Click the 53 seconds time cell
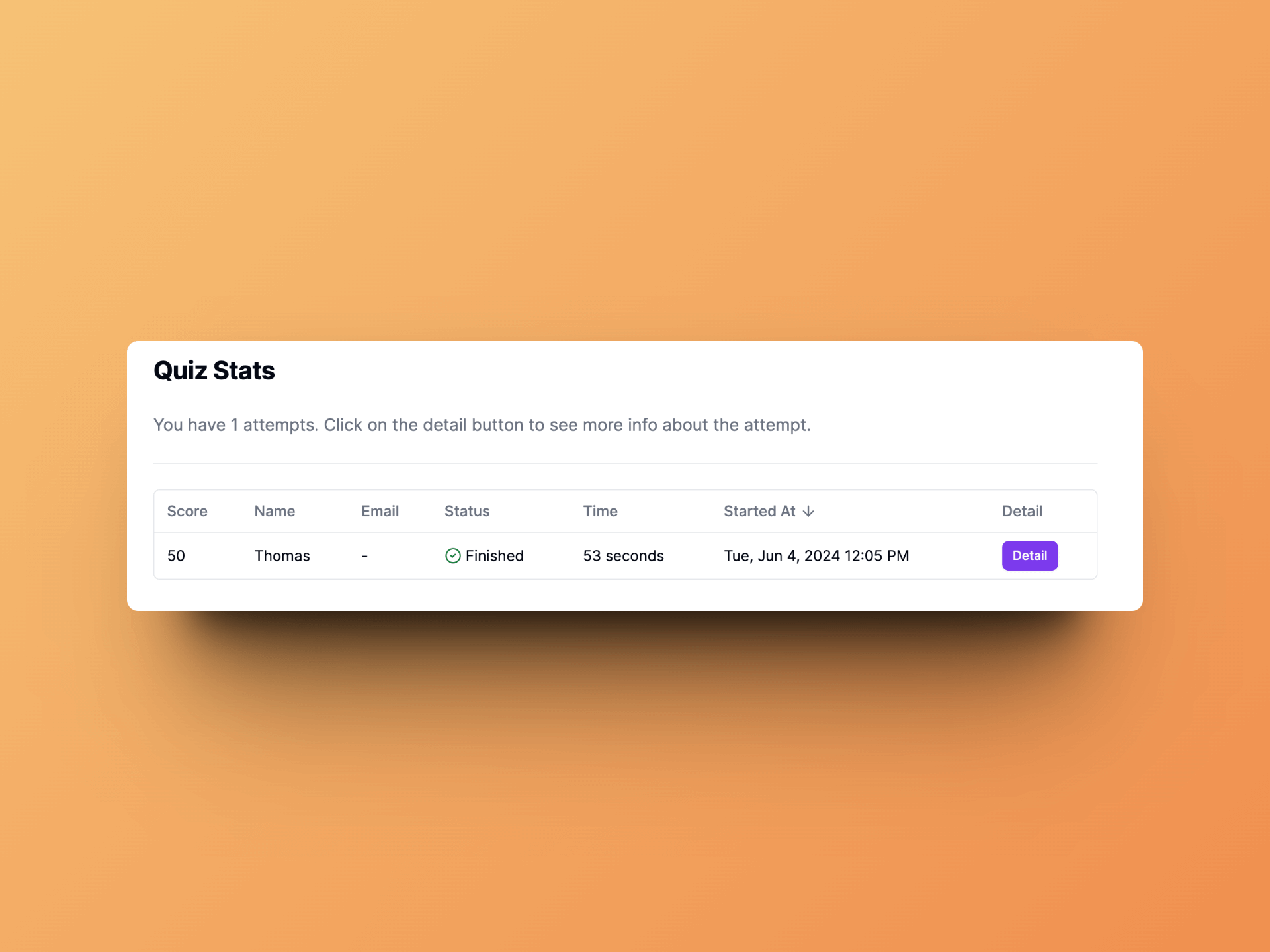Screen dimensions: 1270x952 [x=623, y=556]
